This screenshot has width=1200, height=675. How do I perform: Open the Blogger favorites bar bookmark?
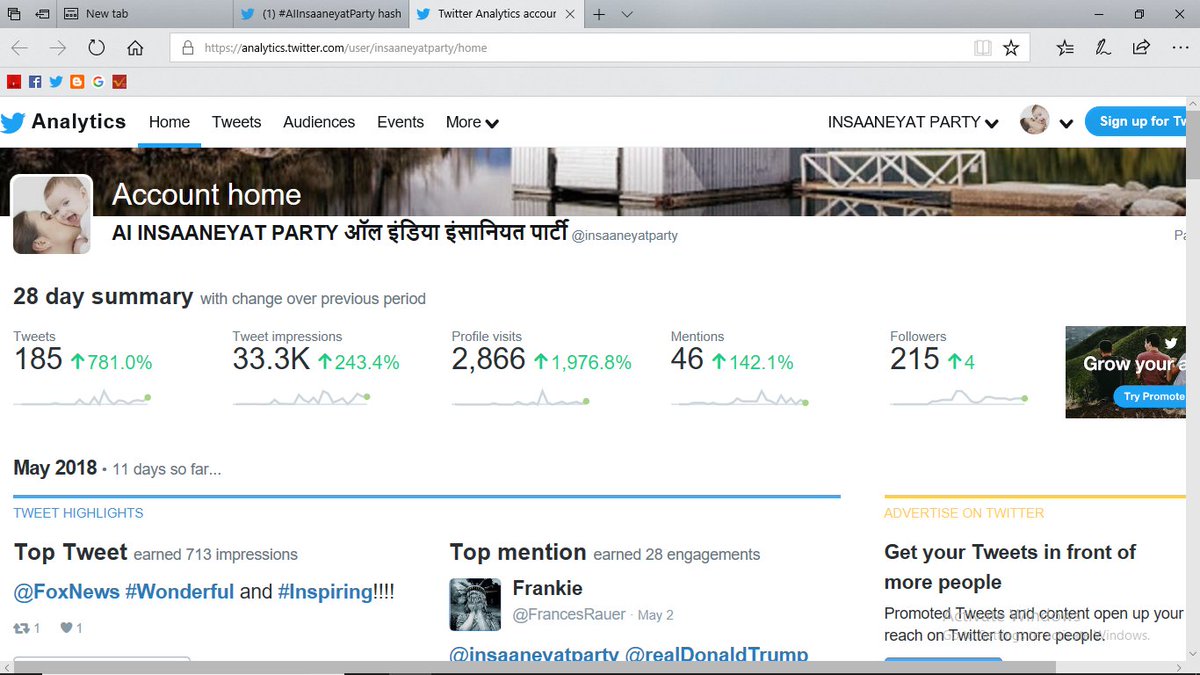[77, 82]
